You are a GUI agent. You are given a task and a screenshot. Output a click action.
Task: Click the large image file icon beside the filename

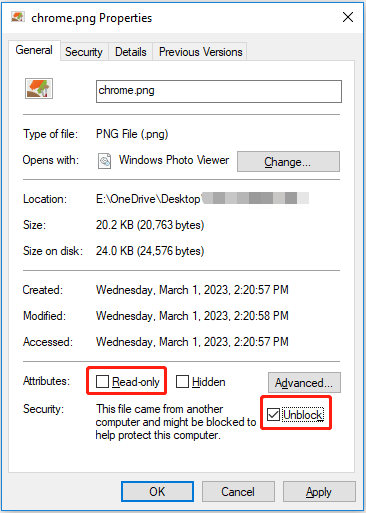coord(39,88)
